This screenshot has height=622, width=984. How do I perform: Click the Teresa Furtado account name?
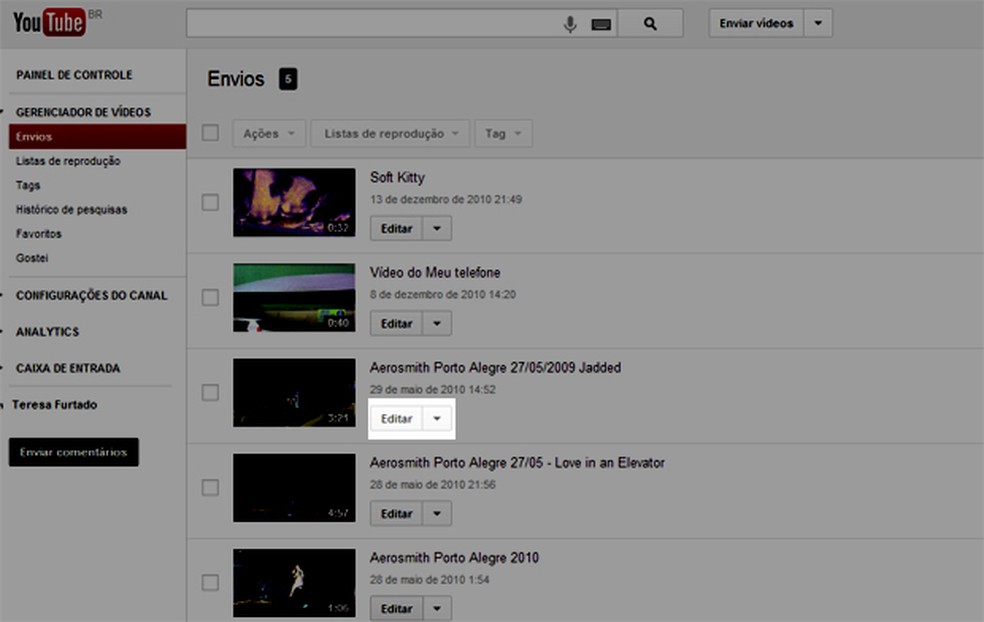pyautogui.click(x=55, y=404)
